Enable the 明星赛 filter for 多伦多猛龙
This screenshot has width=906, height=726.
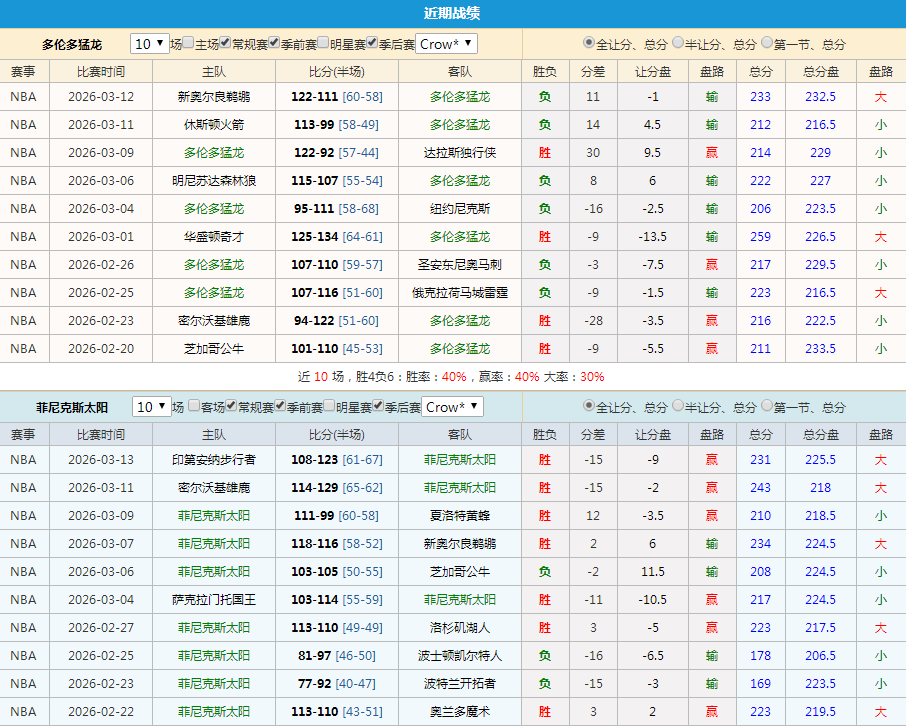coord(322,44)
